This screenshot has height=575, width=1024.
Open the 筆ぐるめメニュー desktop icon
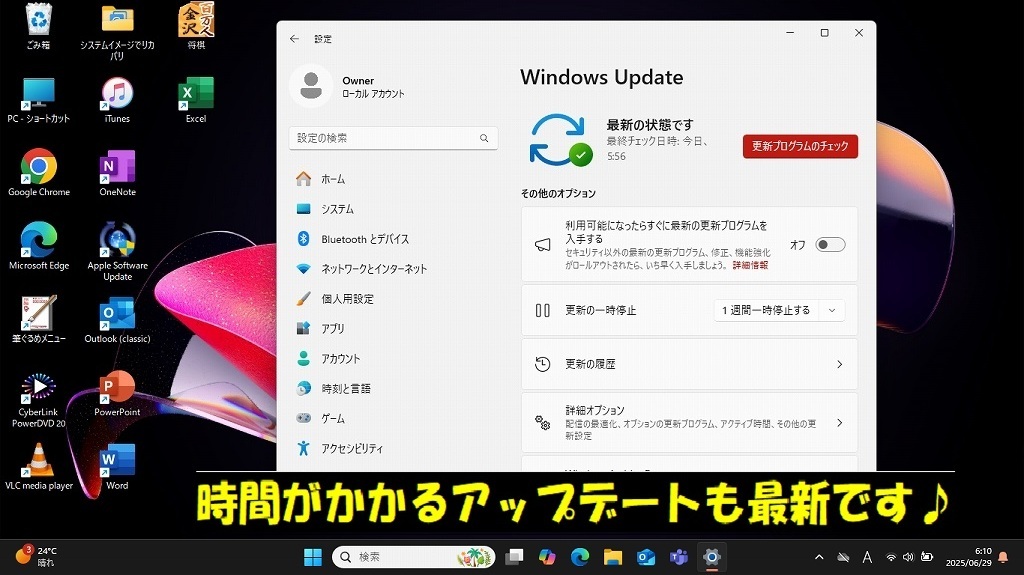(x=39, y=320)
